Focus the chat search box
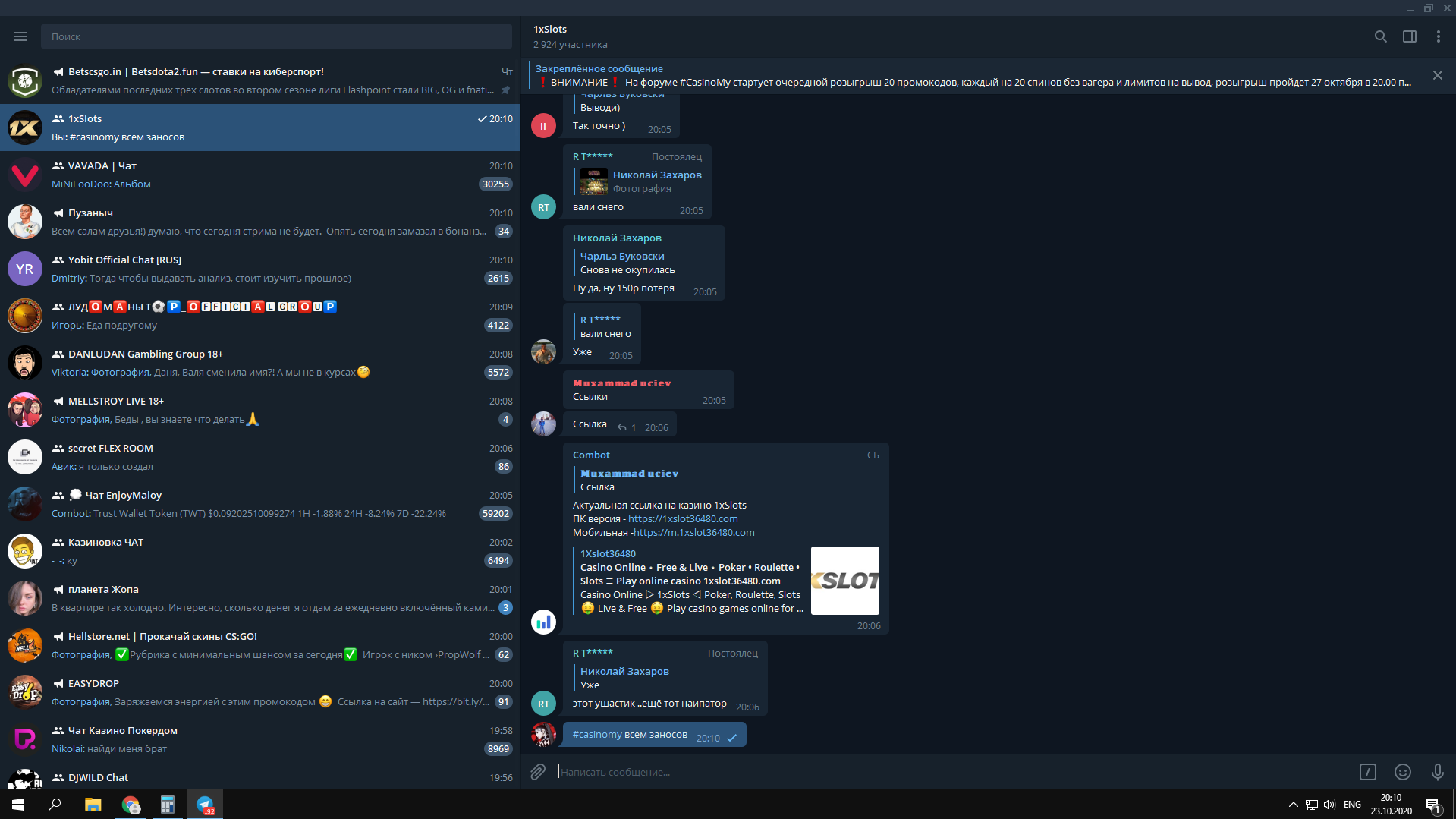 click(276, 36)
